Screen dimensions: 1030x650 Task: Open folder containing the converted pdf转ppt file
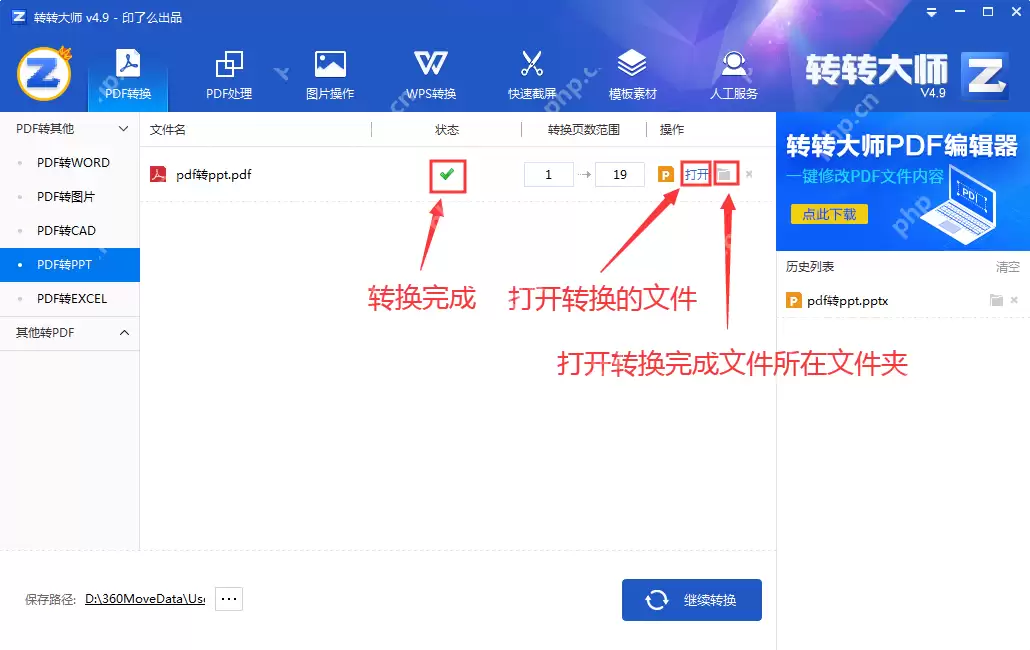click(x=725, y=173)
